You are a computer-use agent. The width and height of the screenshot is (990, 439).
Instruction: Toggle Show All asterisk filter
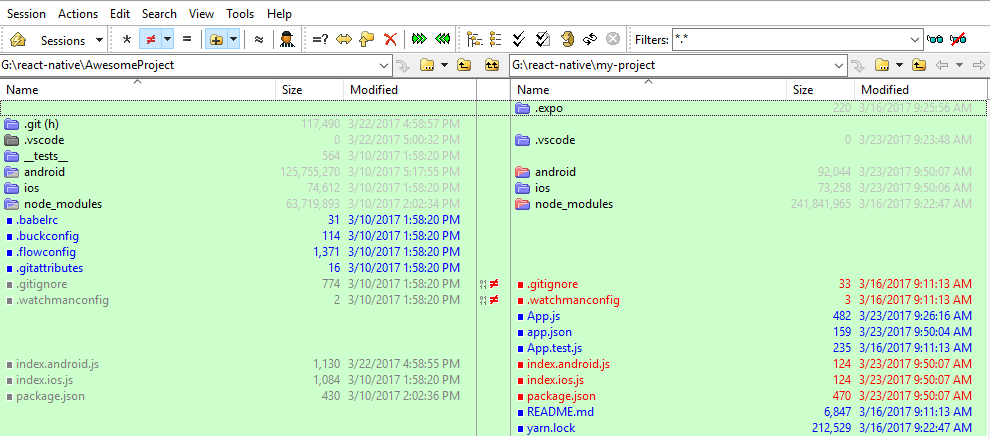(x=126, y=40)
